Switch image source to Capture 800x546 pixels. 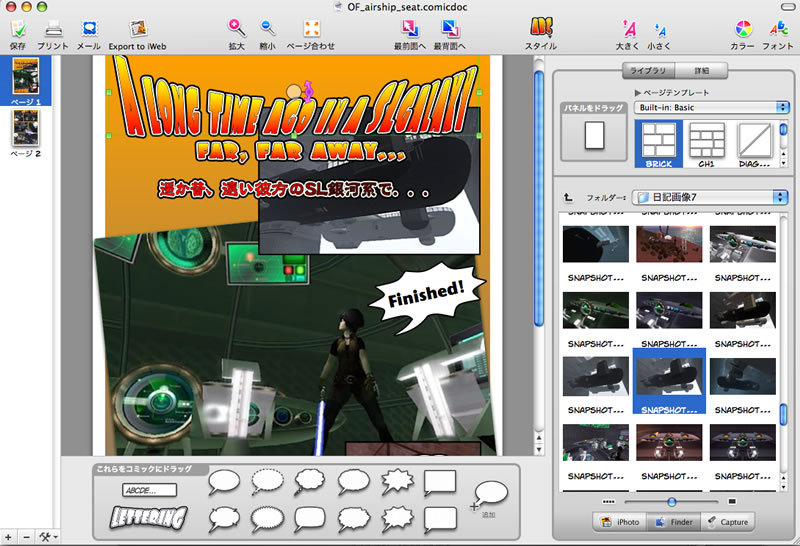click(728, 522)
